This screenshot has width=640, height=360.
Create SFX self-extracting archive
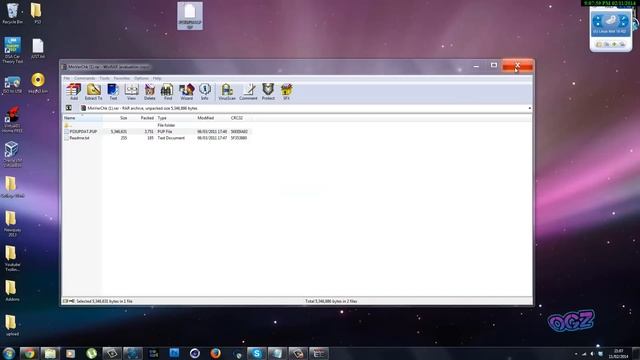point(287,91)
